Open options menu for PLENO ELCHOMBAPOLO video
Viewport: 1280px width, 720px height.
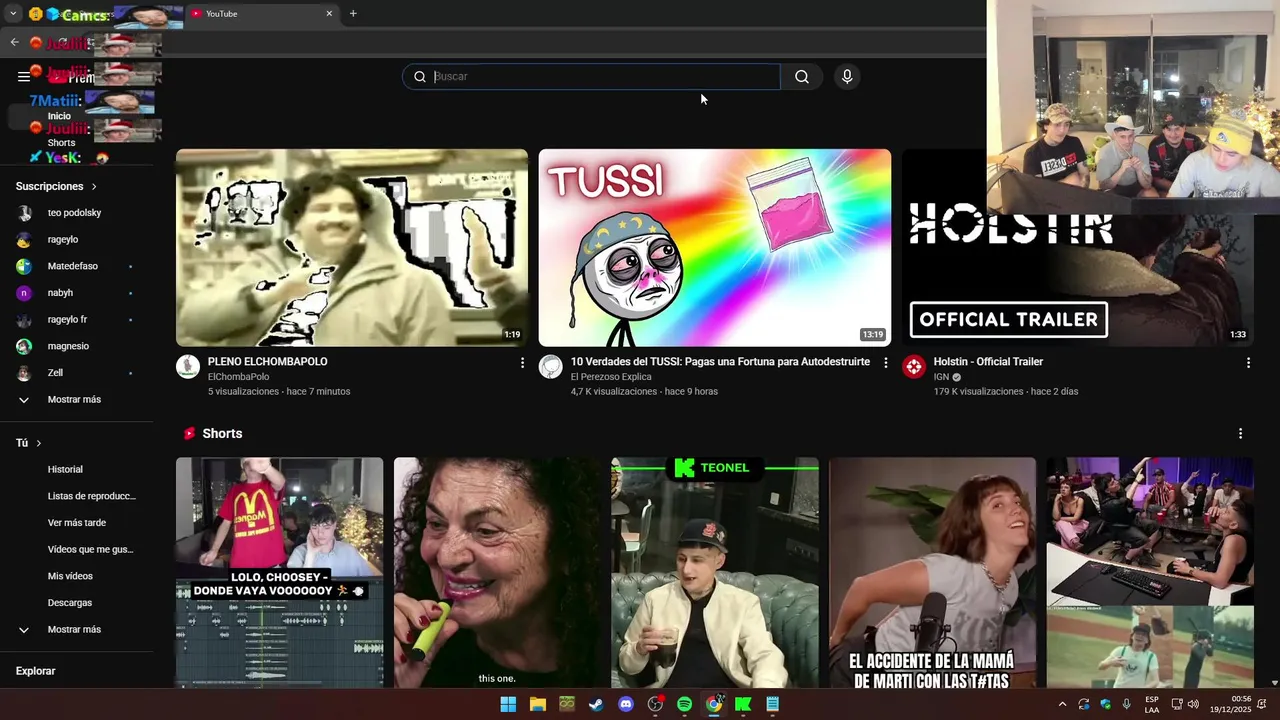(x=522, y=363)
